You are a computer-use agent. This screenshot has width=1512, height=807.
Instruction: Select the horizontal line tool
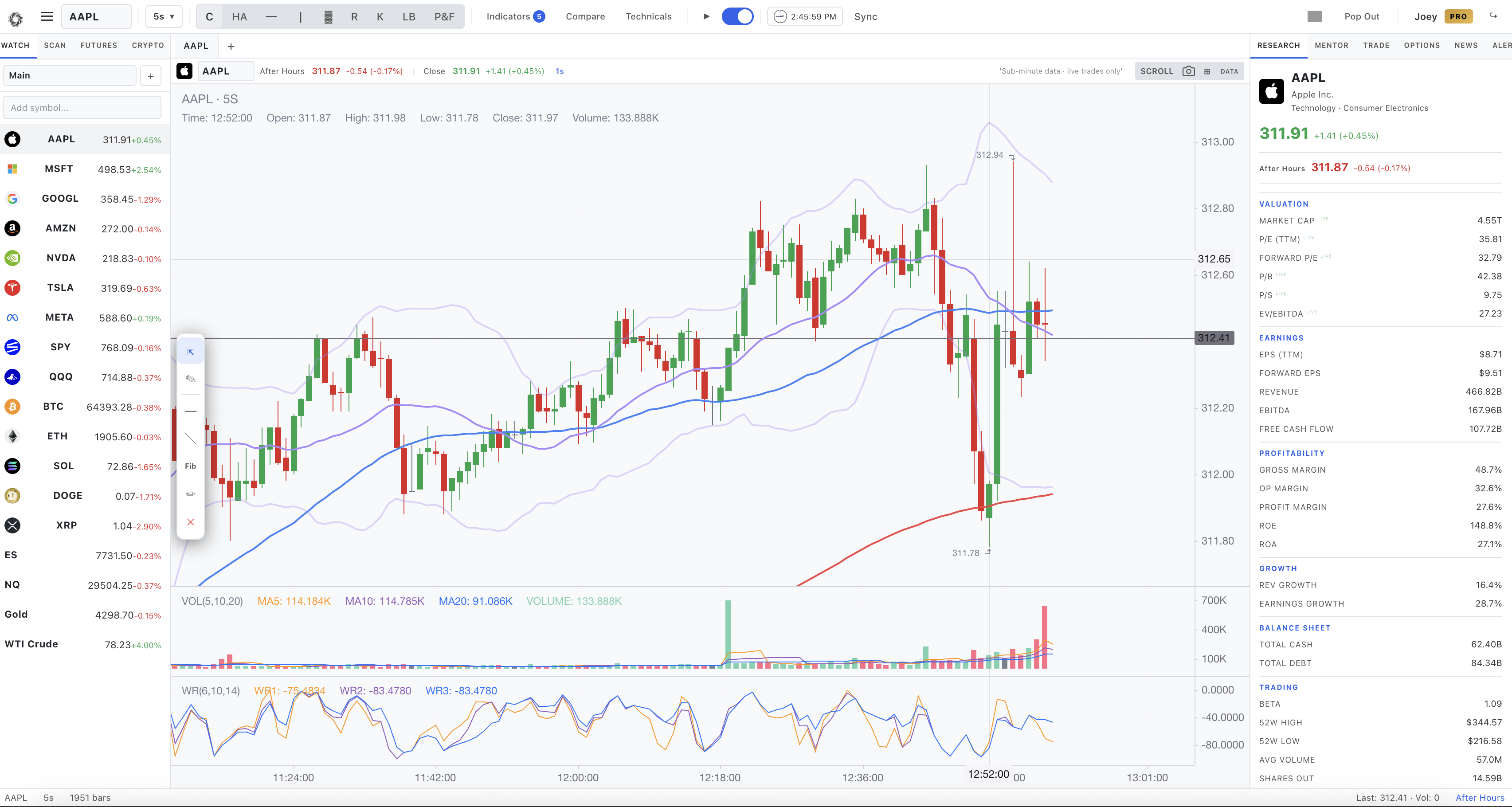(x=190, y=411)
